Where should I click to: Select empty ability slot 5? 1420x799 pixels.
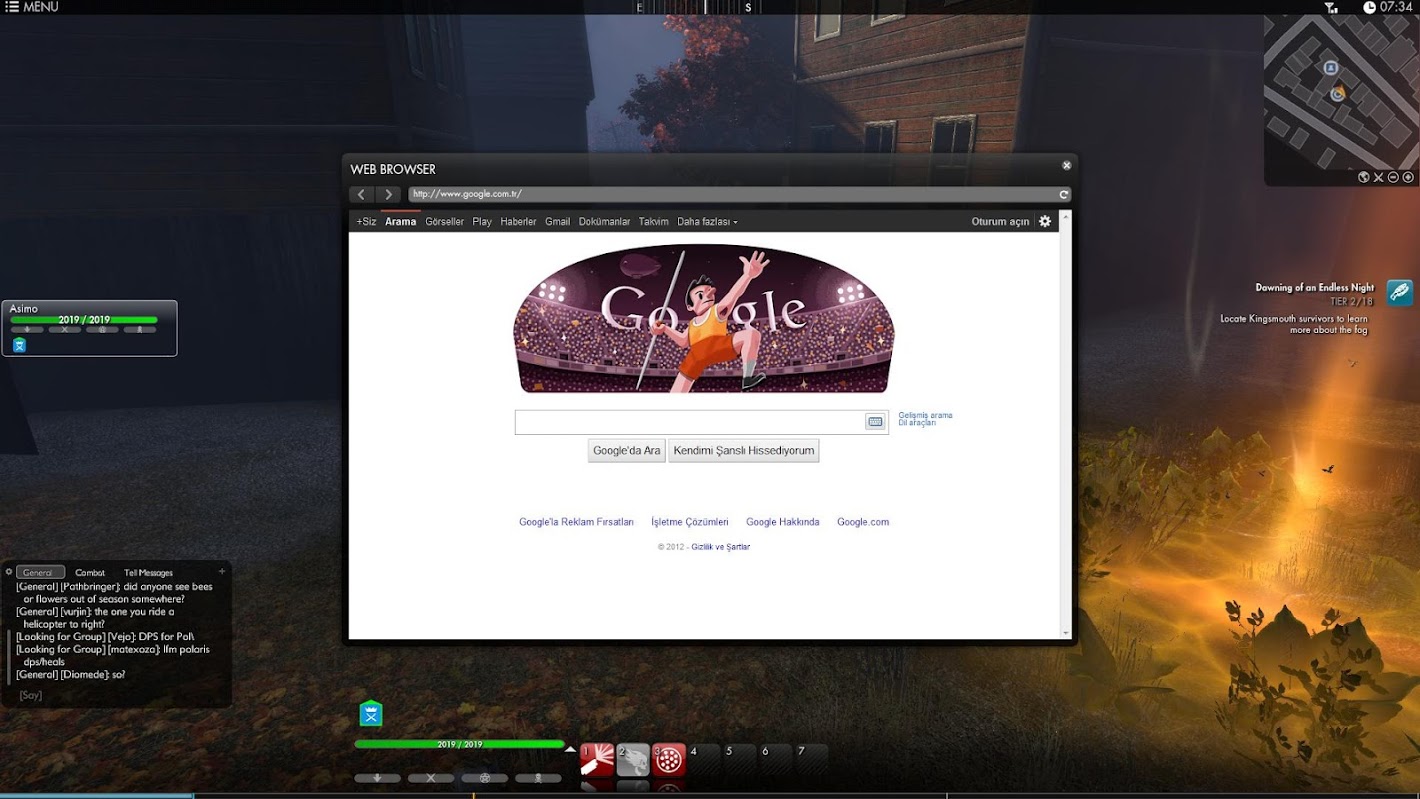click(741, 760)
